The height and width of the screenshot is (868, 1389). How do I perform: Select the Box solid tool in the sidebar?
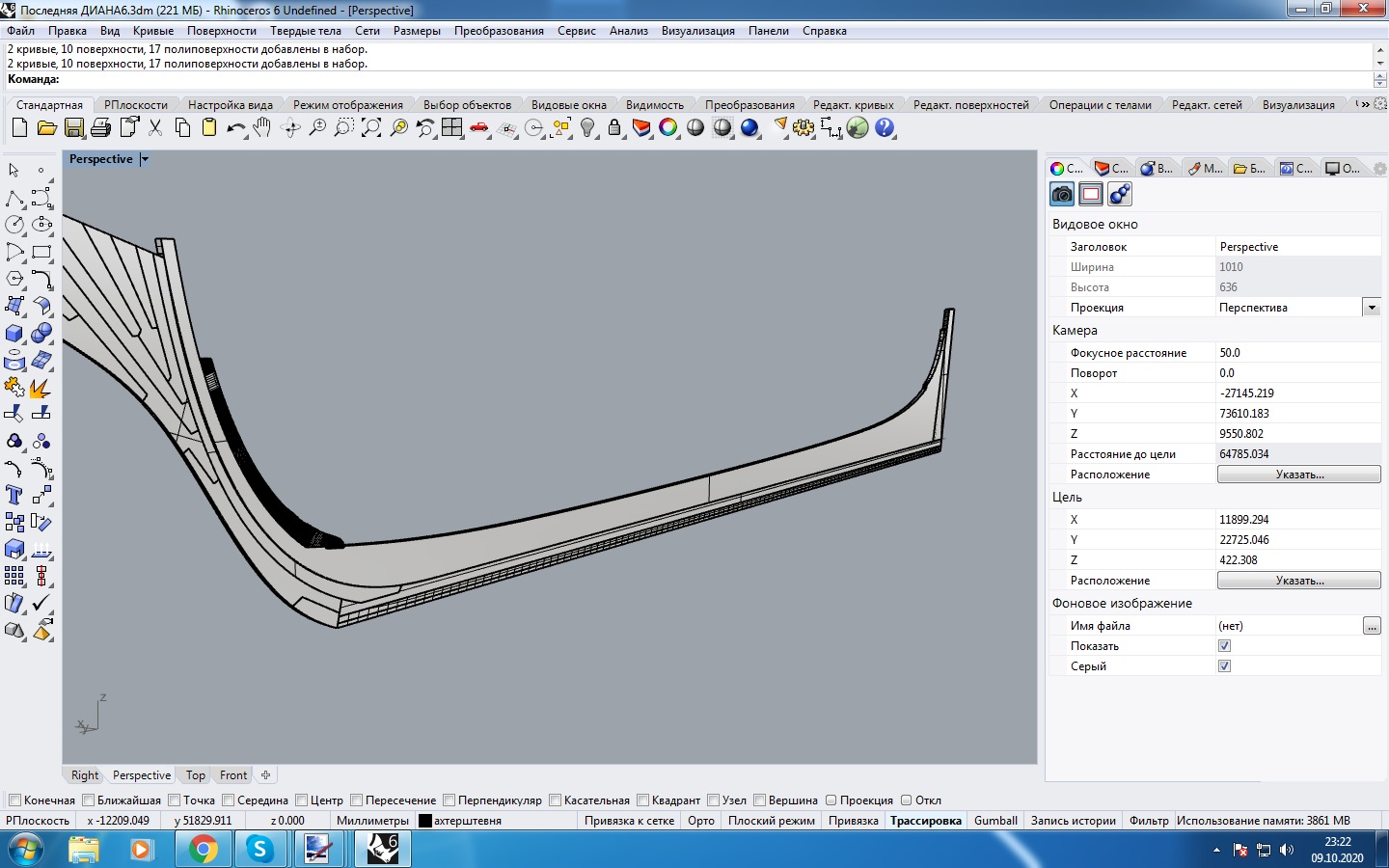[14, 333]
